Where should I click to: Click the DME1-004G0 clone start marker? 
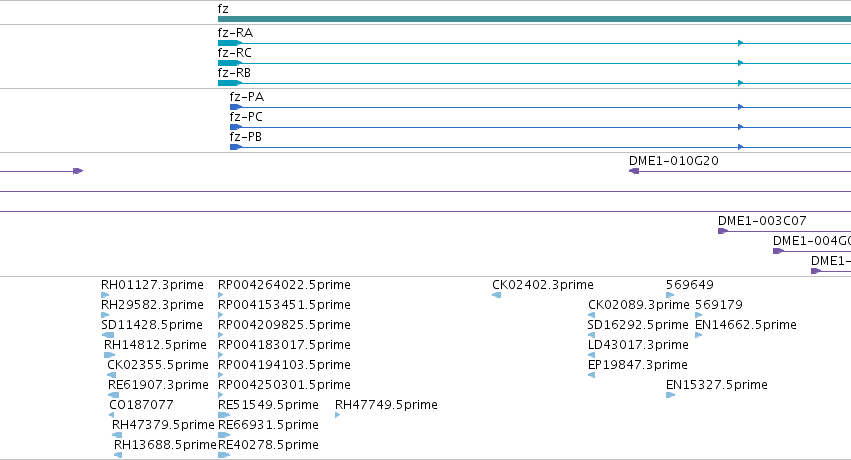coord(778,251)
